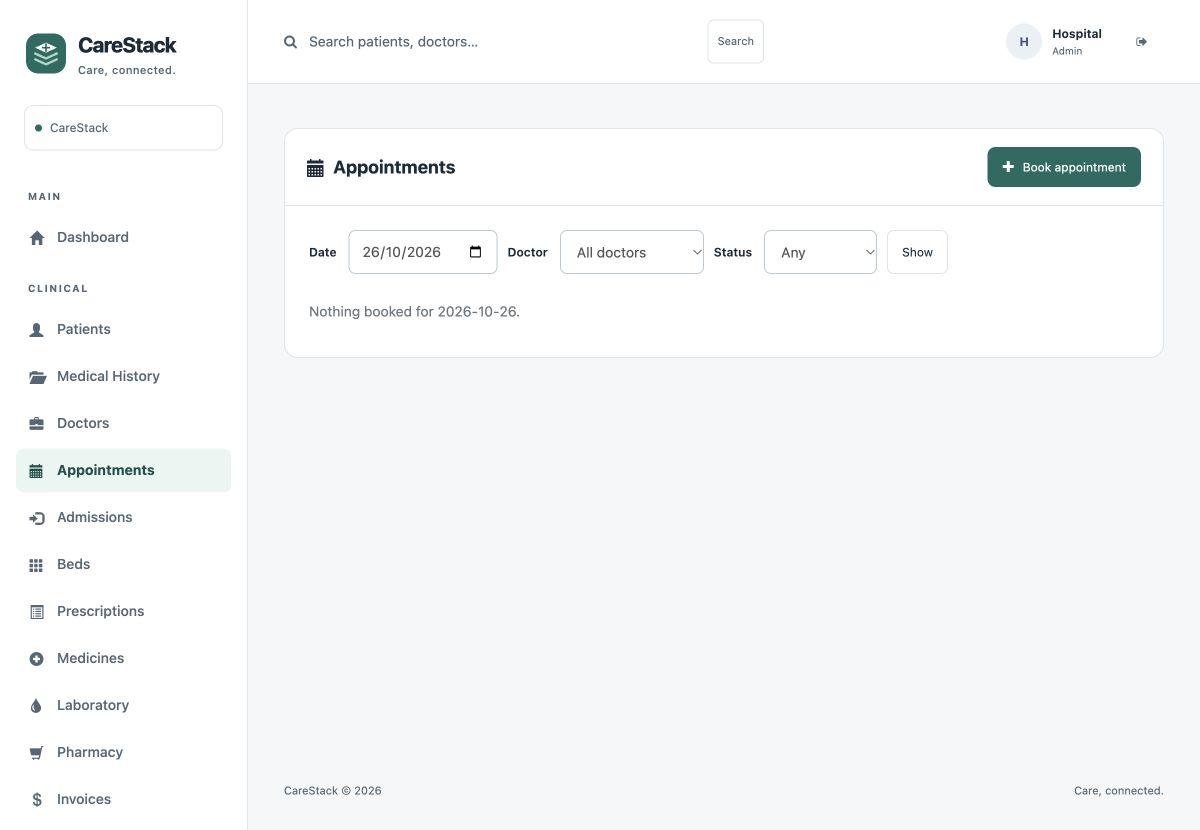Screen dimensions: 1200x830
Task: Click the Prescriptions list icon
Action: click(37, 612)
